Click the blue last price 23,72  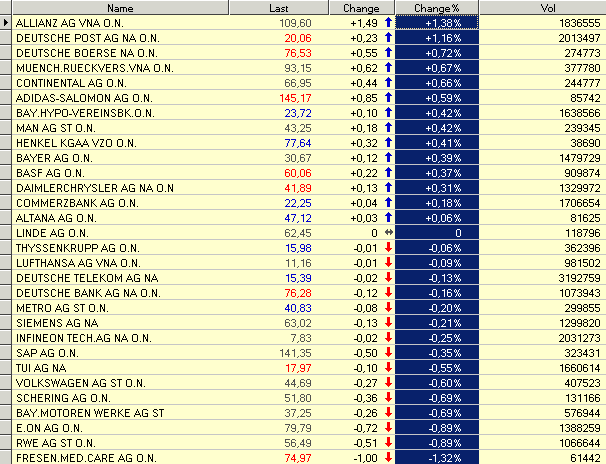tap(298, 113)
